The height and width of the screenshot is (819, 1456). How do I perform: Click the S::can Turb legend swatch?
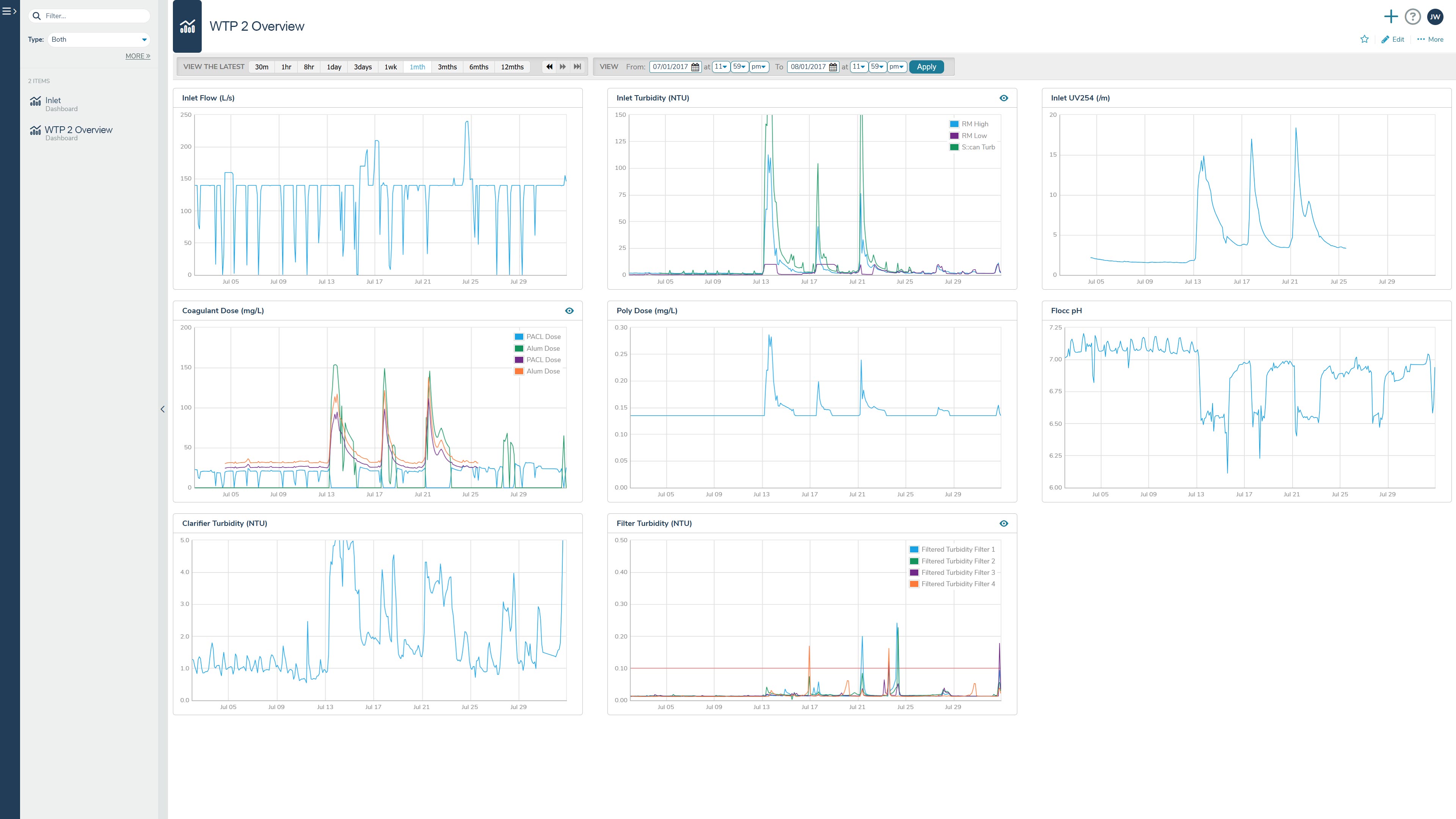[954, 147]
